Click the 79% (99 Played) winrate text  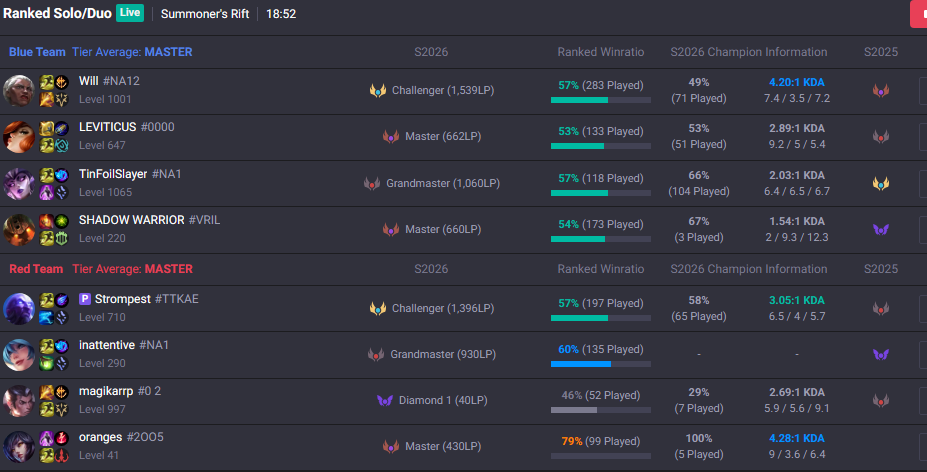pos(601,441)
